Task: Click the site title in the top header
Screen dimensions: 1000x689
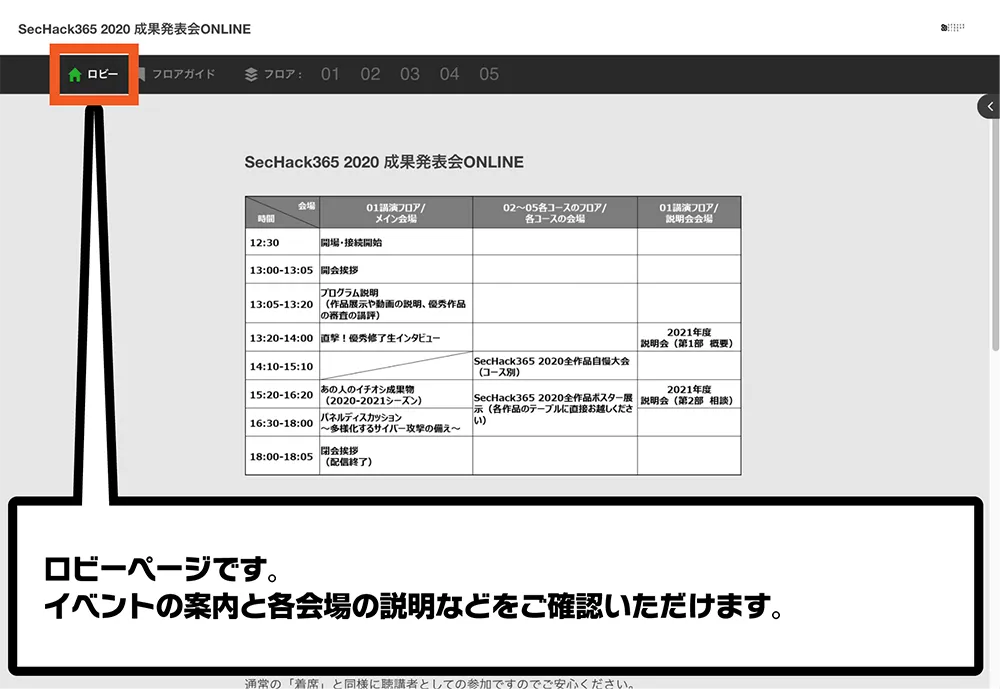Action: [x=135, y=29]
